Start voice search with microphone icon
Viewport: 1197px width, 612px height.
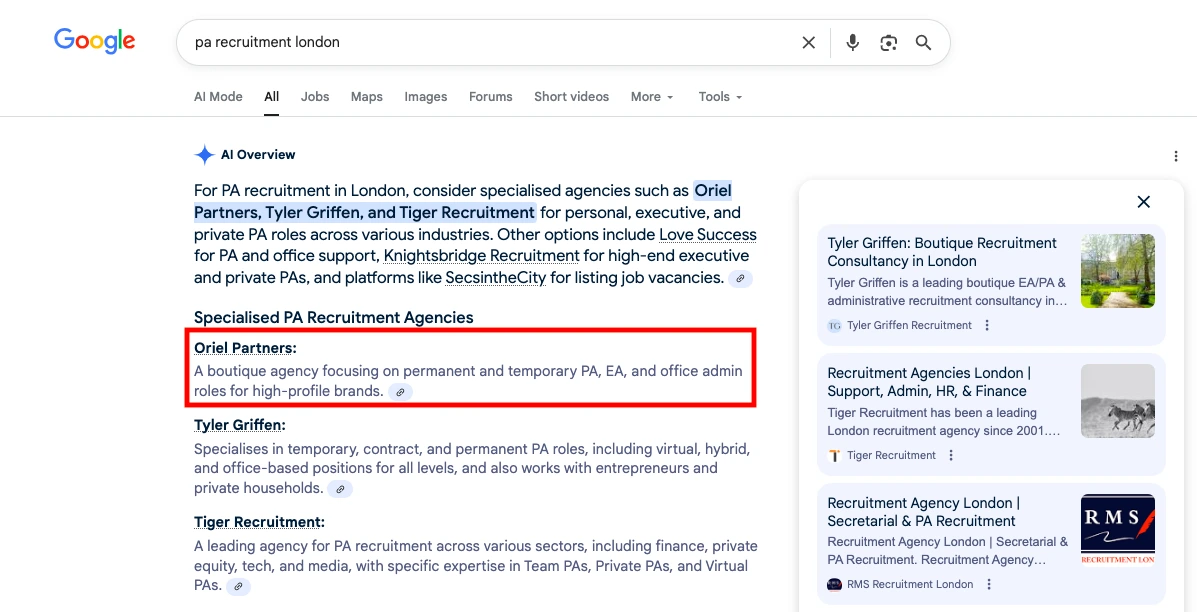[852, 42]
